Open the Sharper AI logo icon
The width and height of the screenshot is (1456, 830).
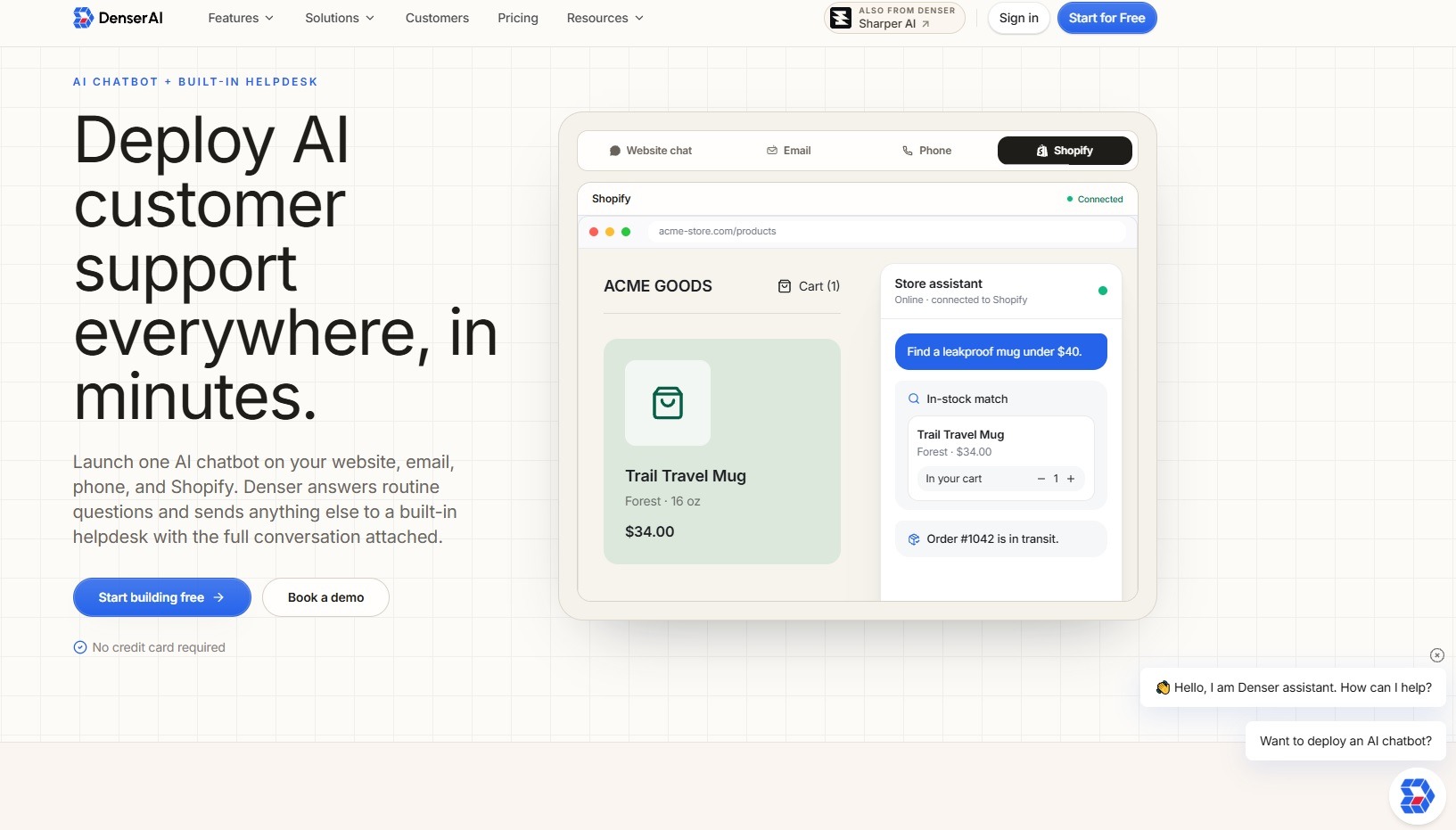click(x=841, y=18)
